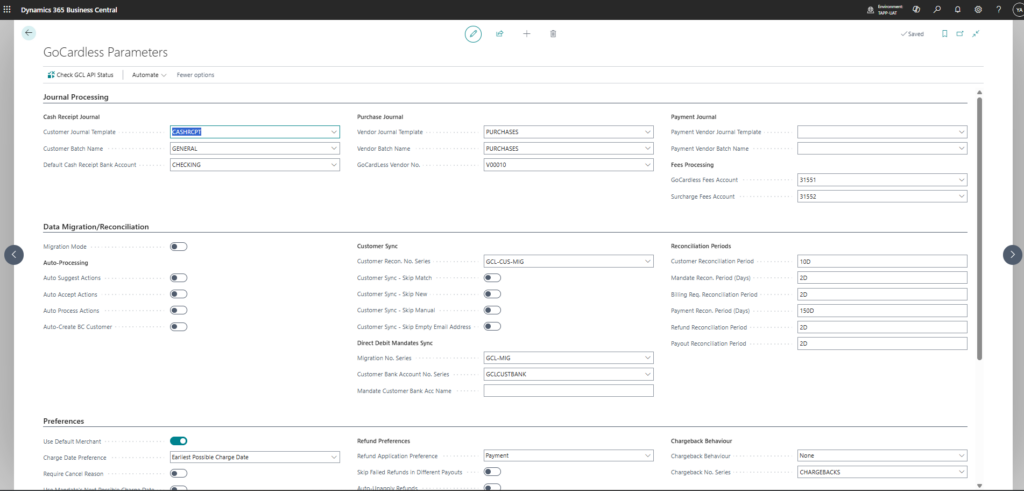Open the settings gear

[x=978, y=10]
